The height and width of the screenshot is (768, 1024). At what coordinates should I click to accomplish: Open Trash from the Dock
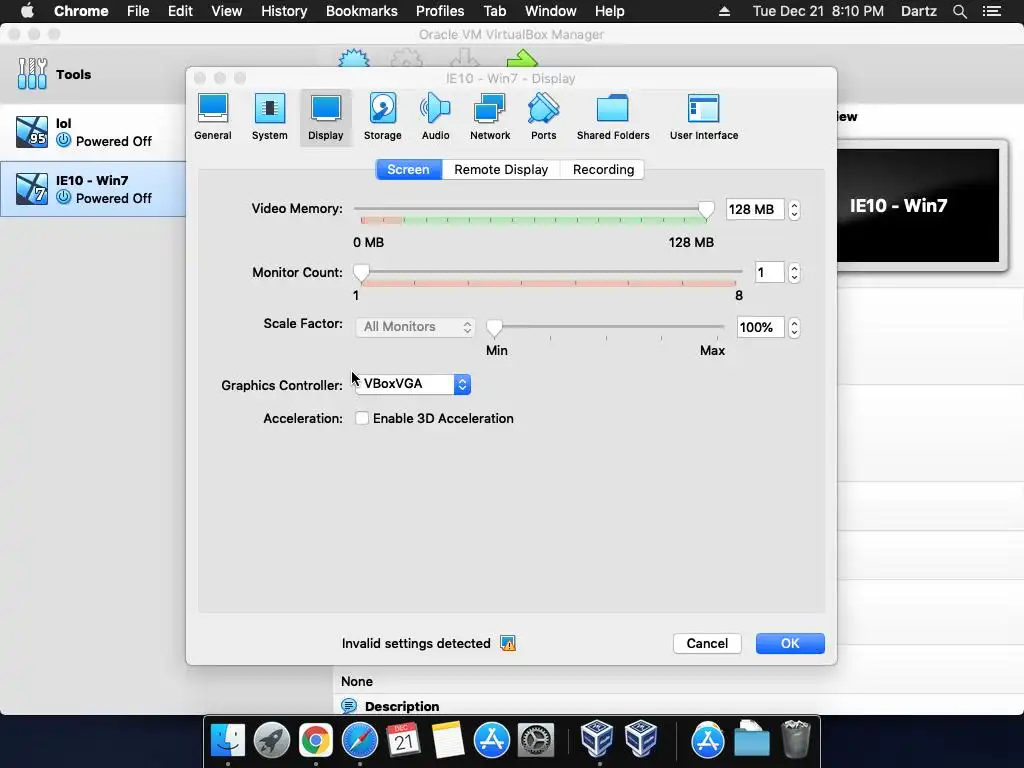click(796, 739)
